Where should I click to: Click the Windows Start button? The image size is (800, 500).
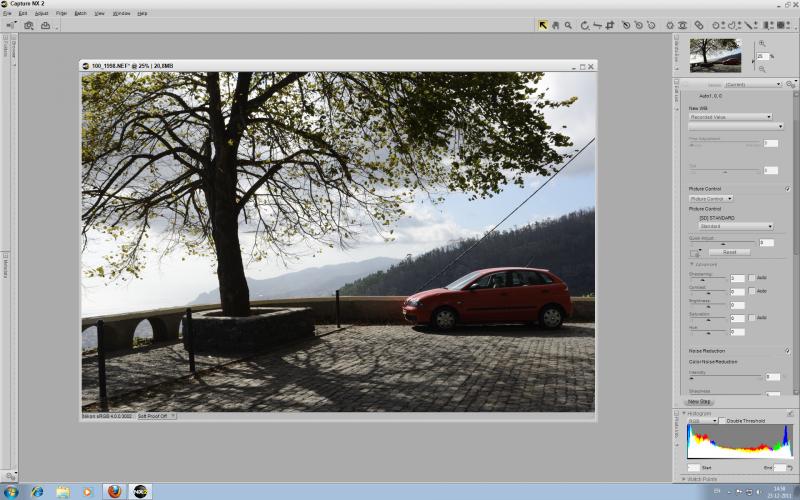pos(10,492)
